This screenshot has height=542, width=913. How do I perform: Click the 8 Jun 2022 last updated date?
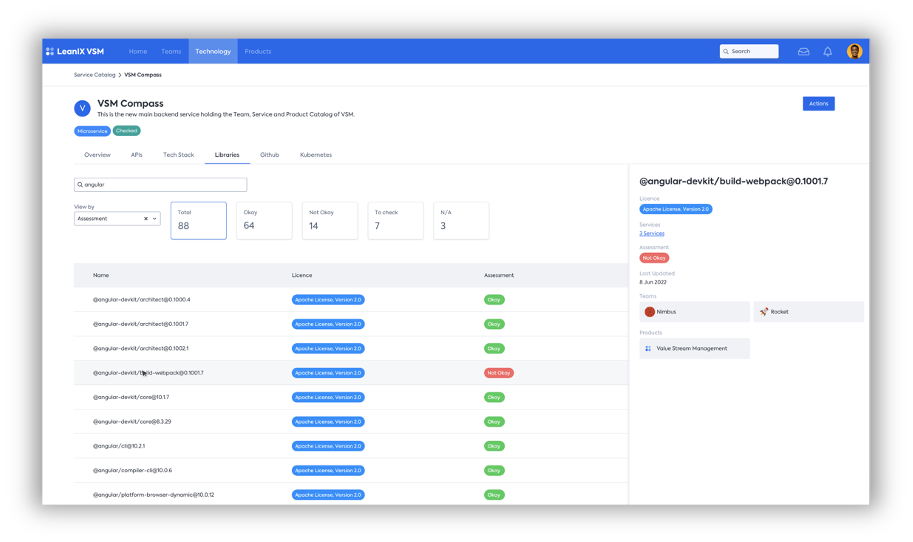click(653, 282)
